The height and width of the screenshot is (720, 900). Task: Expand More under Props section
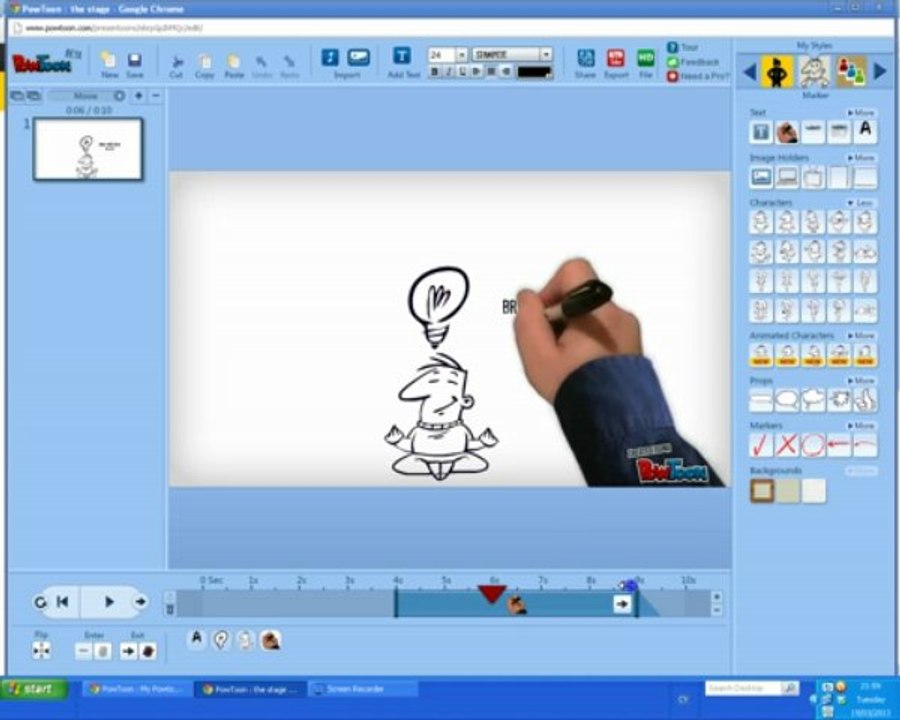coord(861,380)
